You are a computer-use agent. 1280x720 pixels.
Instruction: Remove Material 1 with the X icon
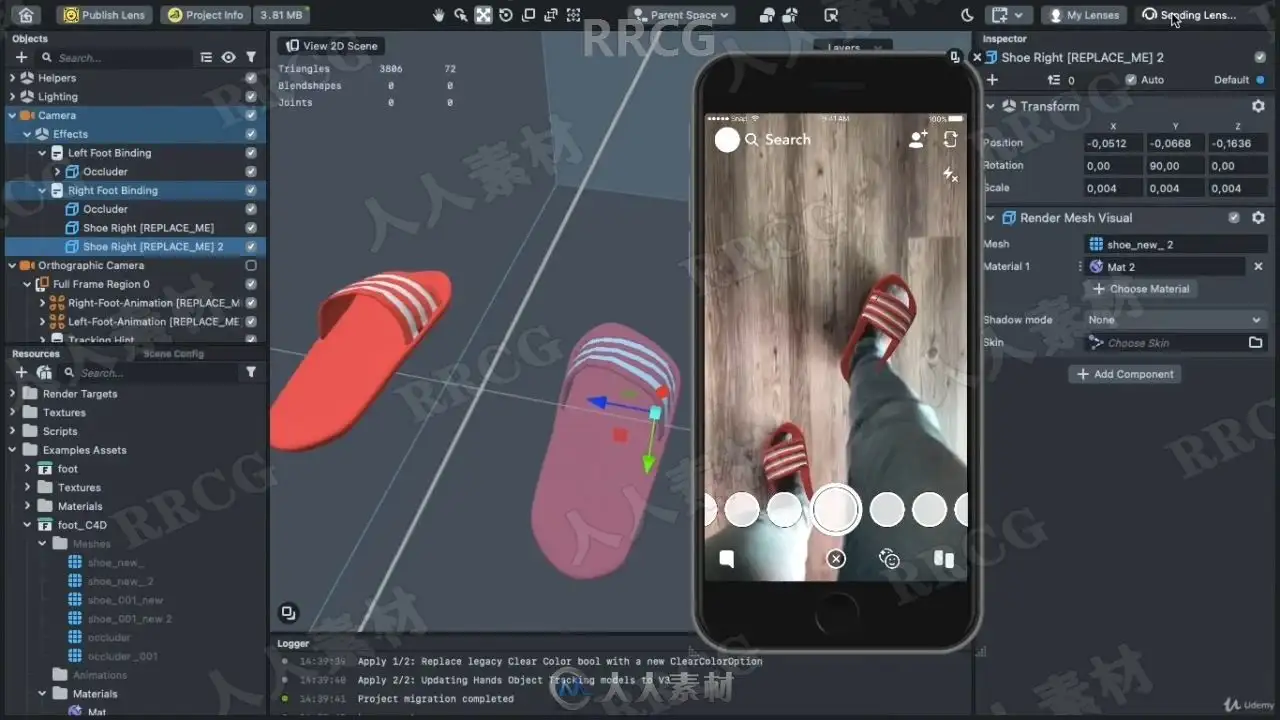[1258, 266]
